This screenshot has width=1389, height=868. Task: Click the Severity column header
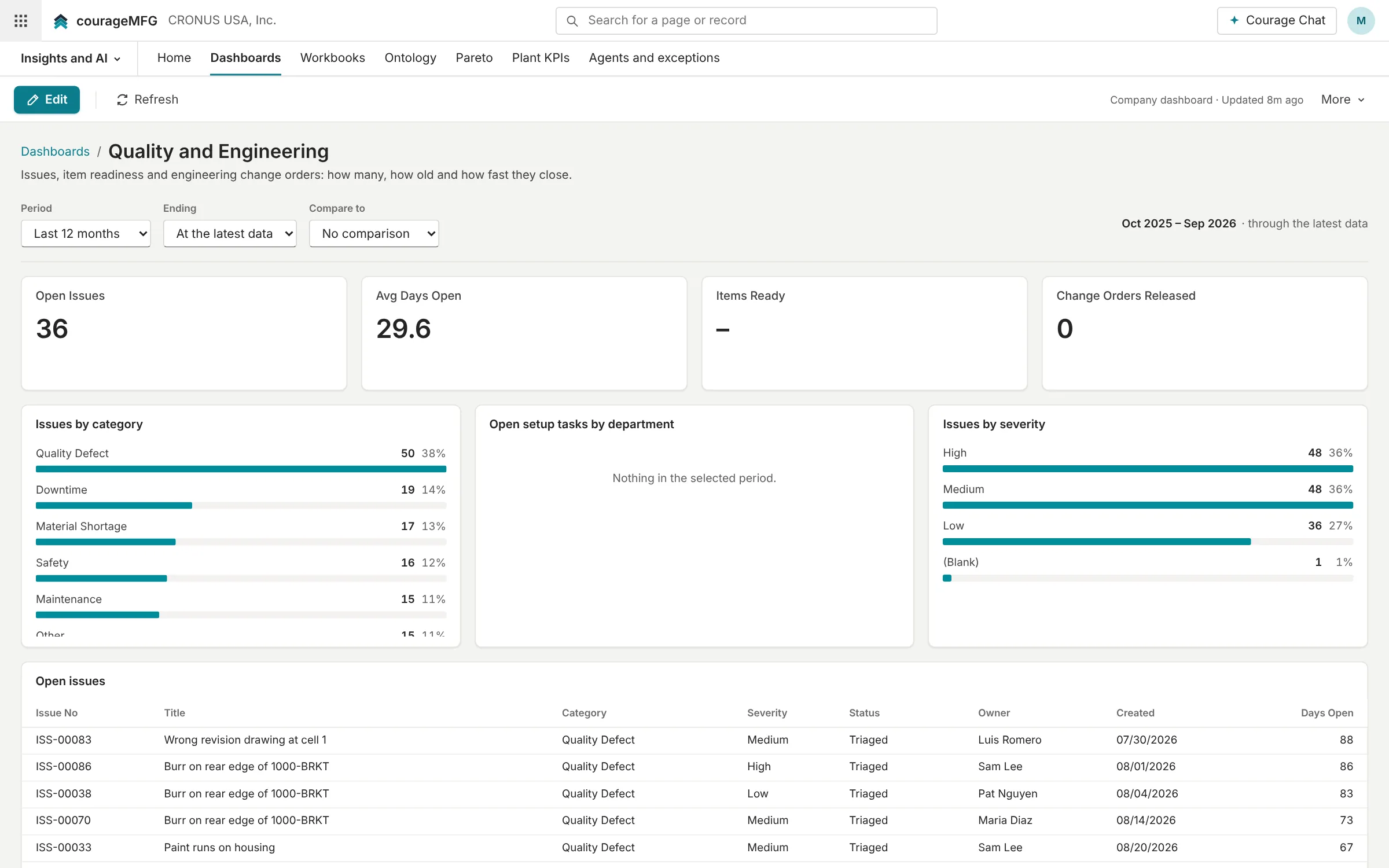767,713
